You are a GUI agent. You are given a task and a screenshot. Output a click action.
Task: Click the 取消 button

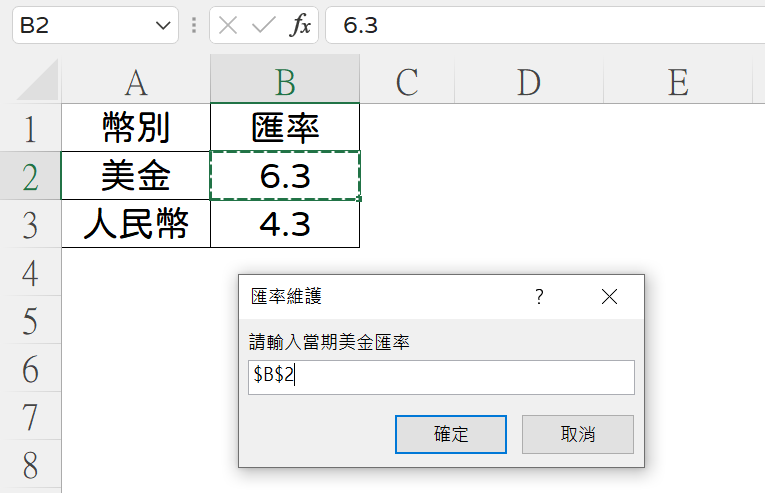pos(578,434)
